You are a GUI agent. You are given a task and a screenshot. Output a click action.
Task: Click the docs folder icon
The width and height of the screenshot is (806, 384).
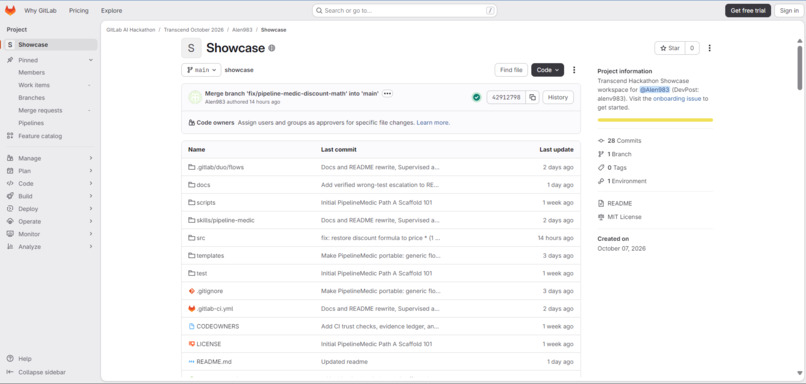pyautogui.click(x=192, y=185)
